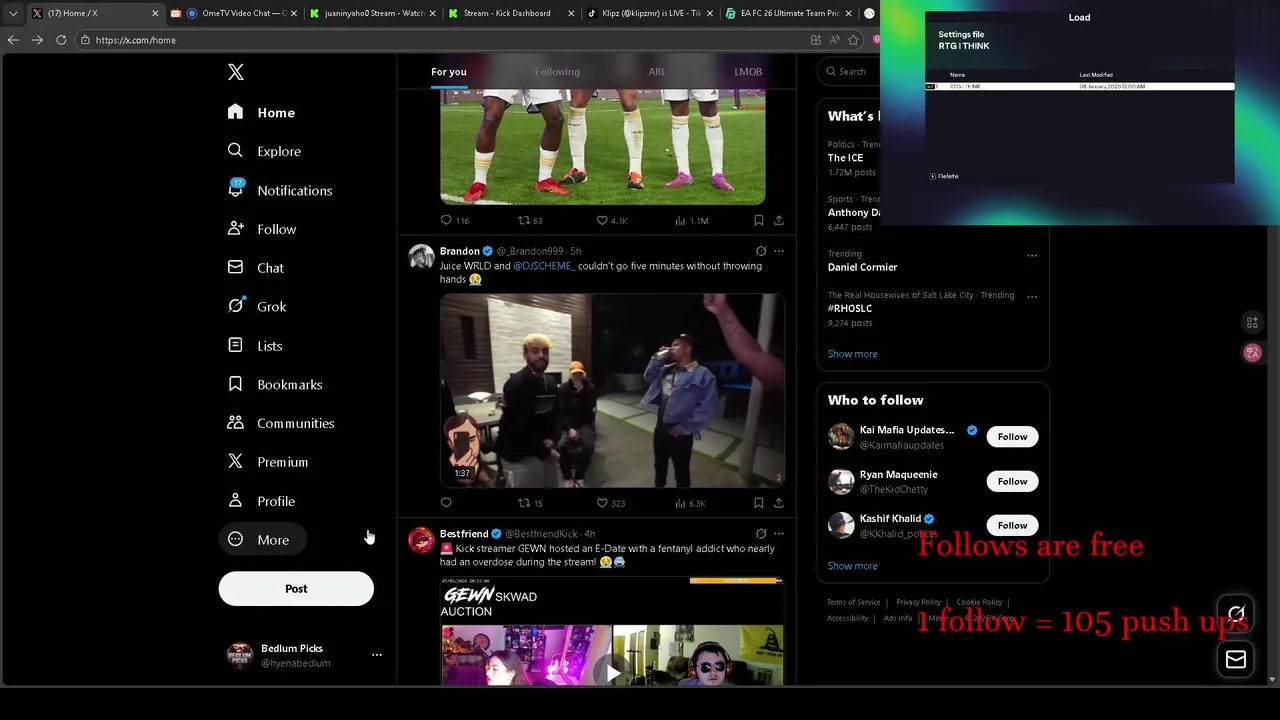The height and width of the screenshot is (720, 1280).
Task: Open Terms of Service link
Action: click(854, 602)
